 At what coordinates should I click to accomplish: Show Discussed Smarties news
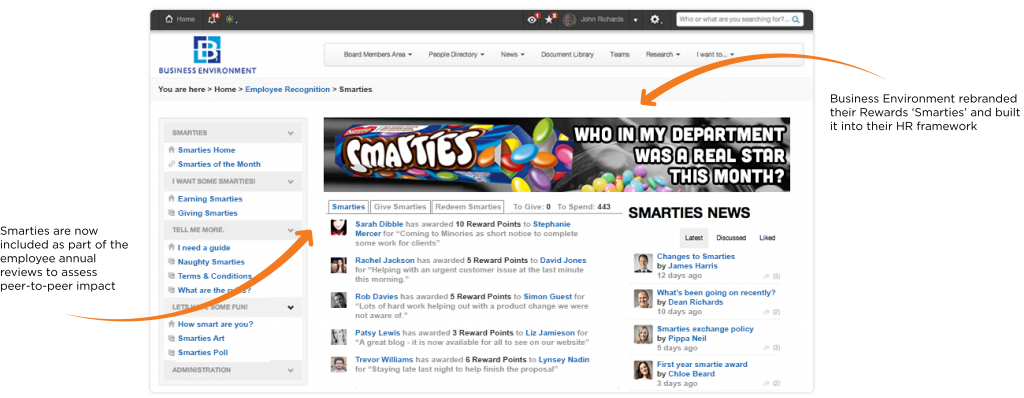point(731,239)
